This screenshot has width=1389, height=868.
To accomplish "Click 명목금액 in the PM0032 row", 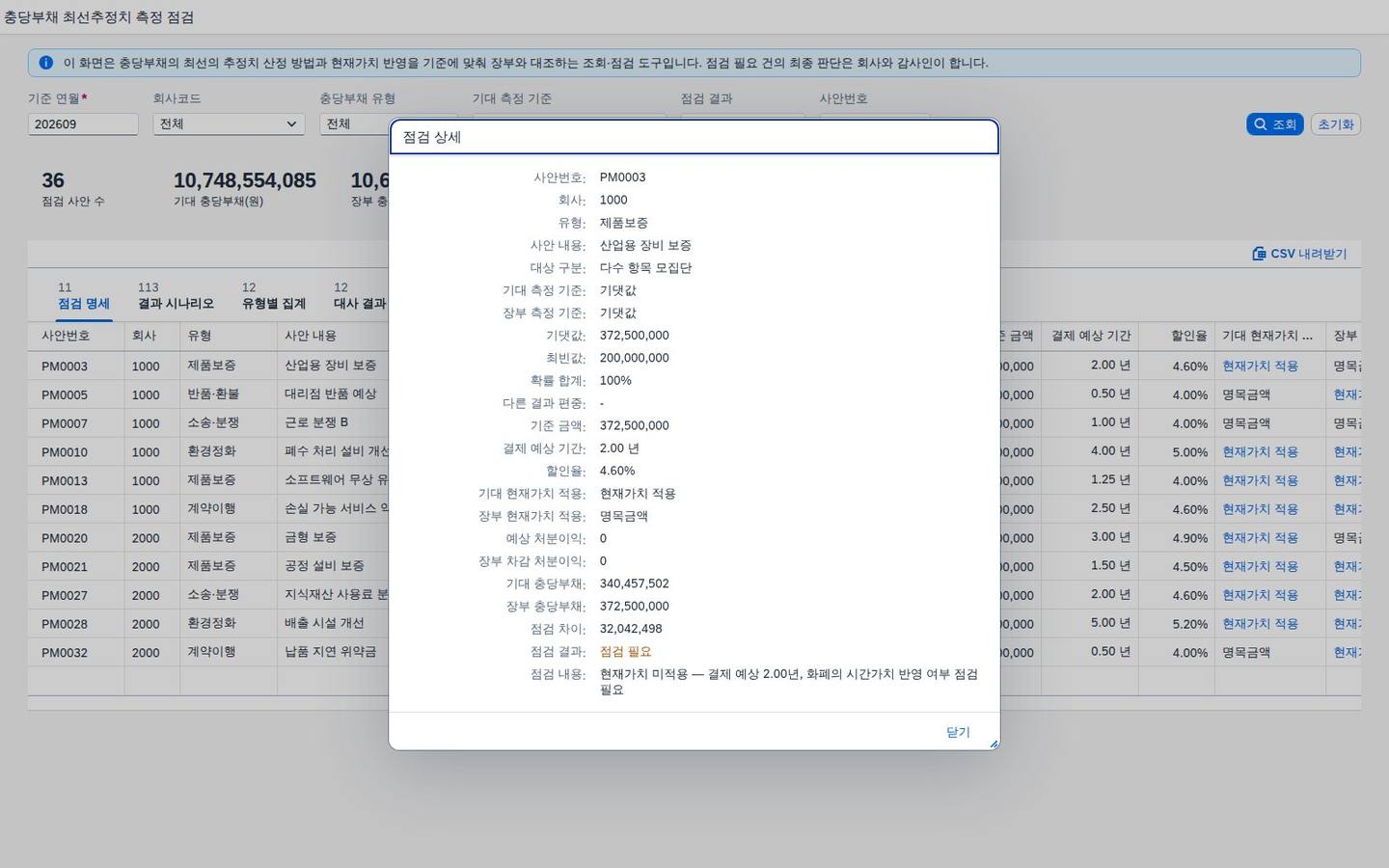I will coord(1246,653).
